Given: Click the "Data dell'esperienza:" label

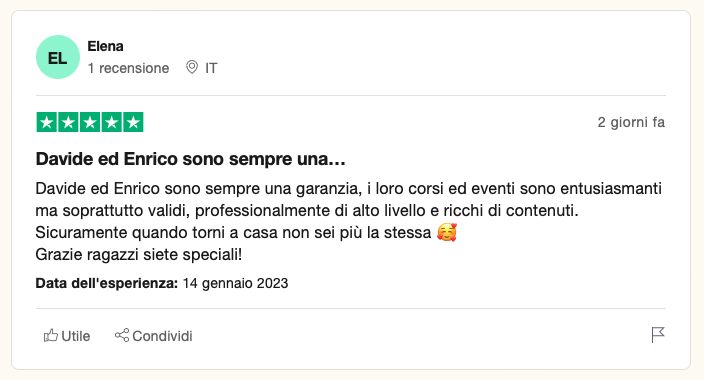Looking at the screenshot, I should pyautogui.click(x=107, y=283).
